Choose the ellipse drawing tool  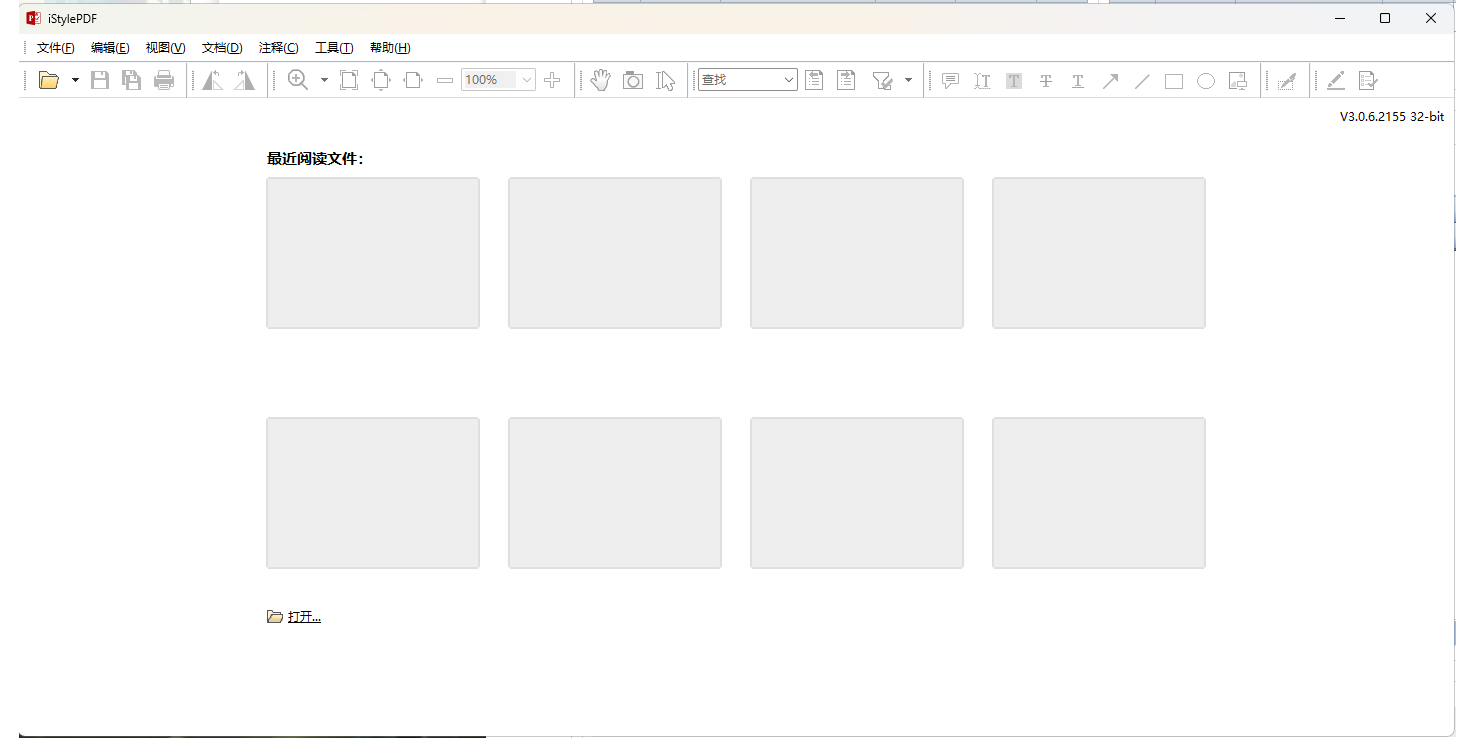(1206, 80)
